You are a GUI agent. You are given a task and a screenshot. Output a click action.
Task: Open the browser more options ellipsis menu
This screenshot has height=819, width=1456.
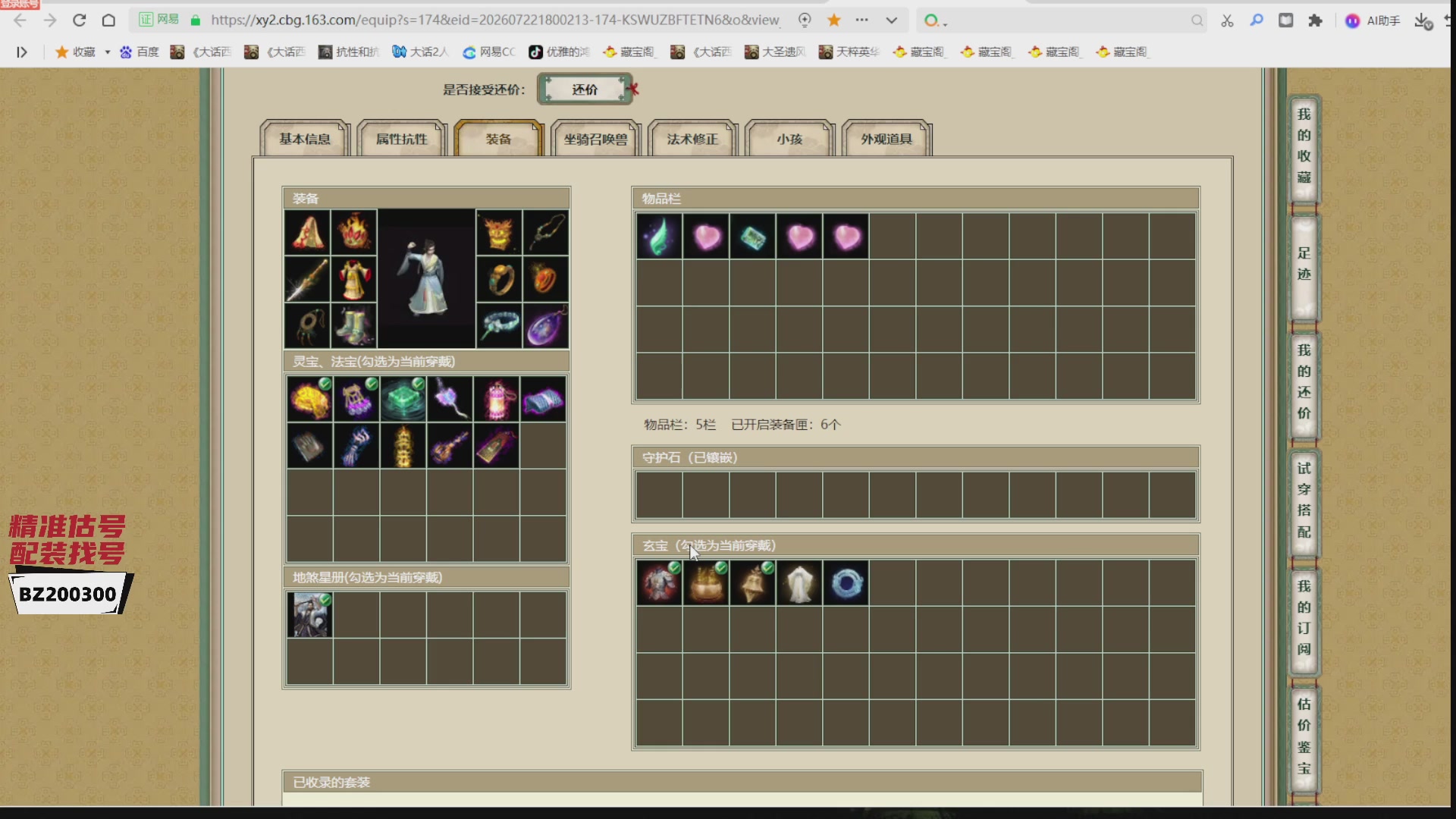click(x=862, y=20)
